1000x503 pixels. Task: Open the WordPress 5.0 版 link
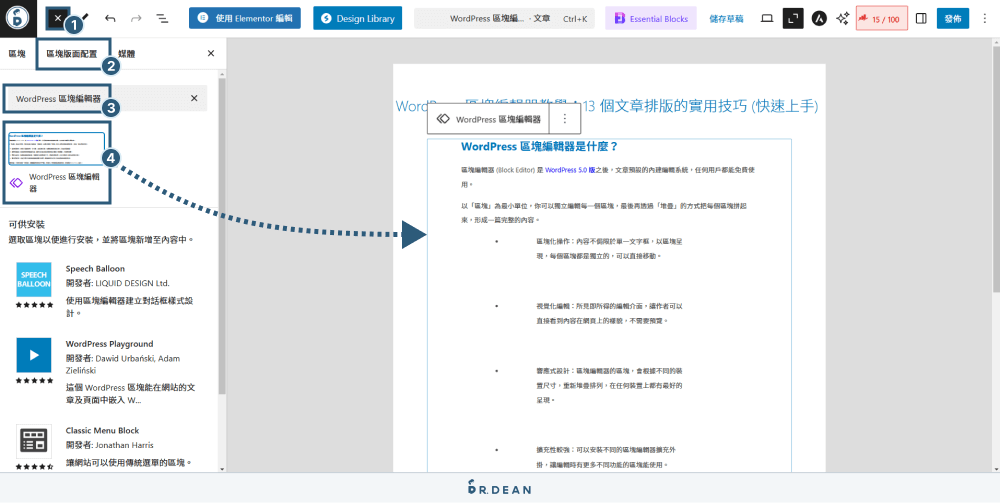click(x=570, y=170)
